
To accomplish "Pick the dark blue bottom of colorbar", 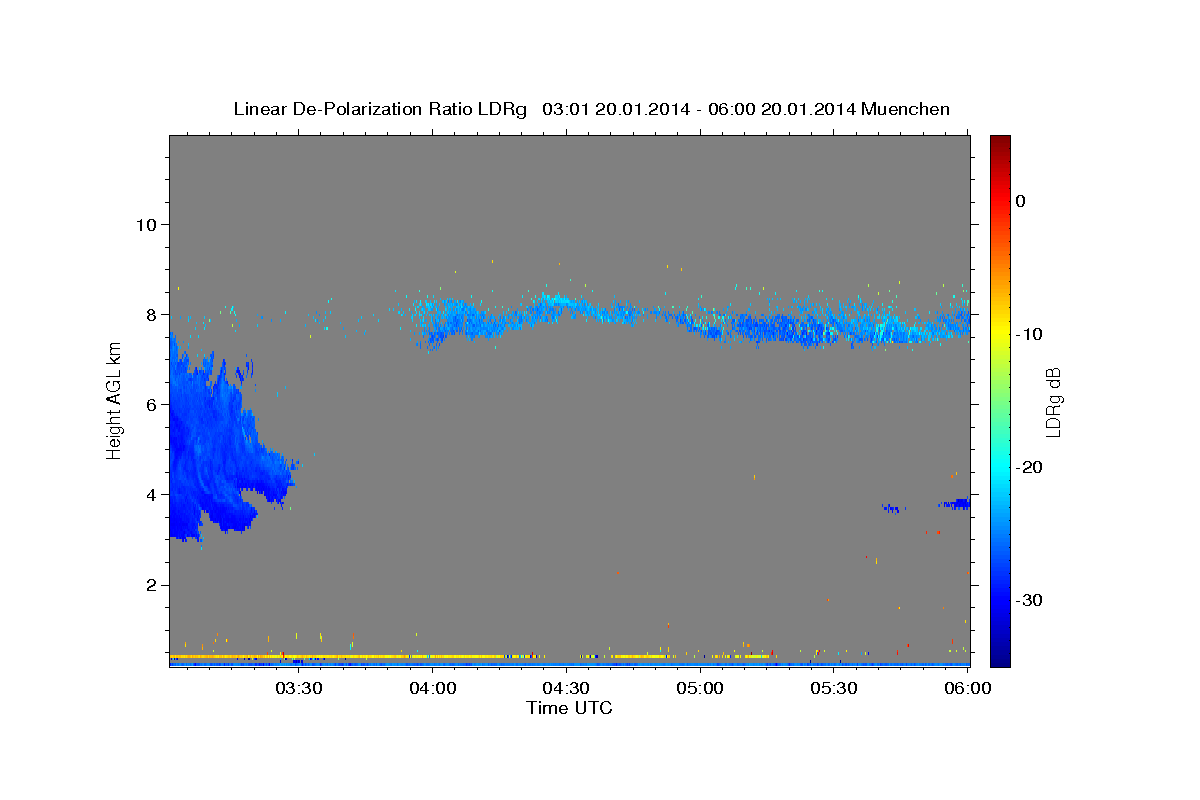I will point(1000,655).
